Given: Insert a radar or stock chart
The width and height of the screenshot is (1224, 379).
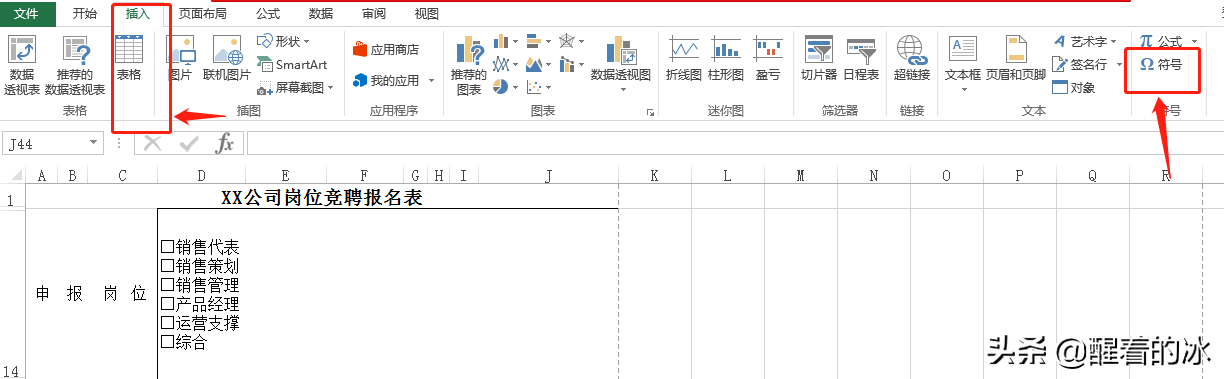Looking at the screenshot, I should pos(572,41).
